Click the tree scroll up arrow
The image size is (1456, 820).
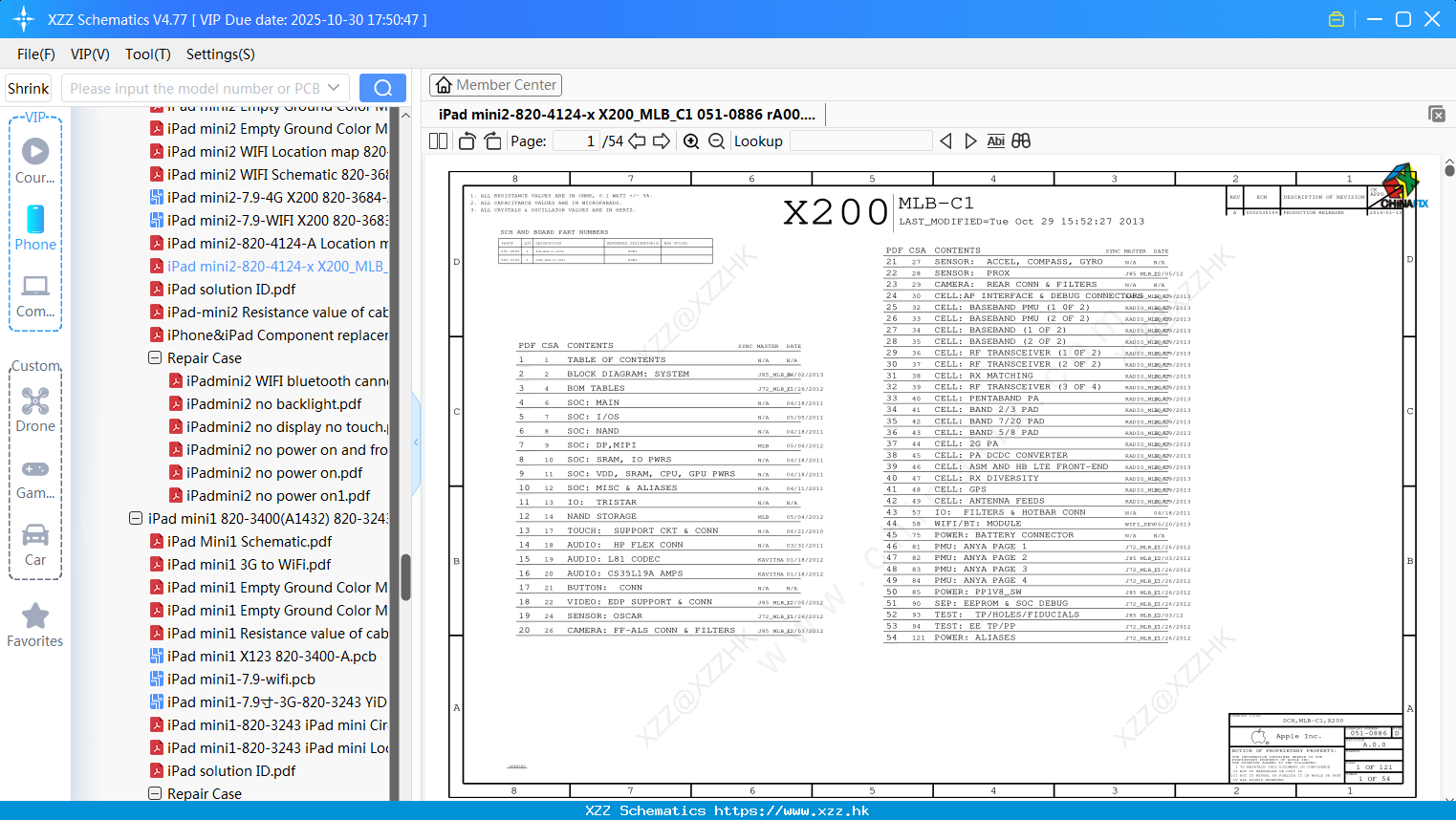click(405, 115)
